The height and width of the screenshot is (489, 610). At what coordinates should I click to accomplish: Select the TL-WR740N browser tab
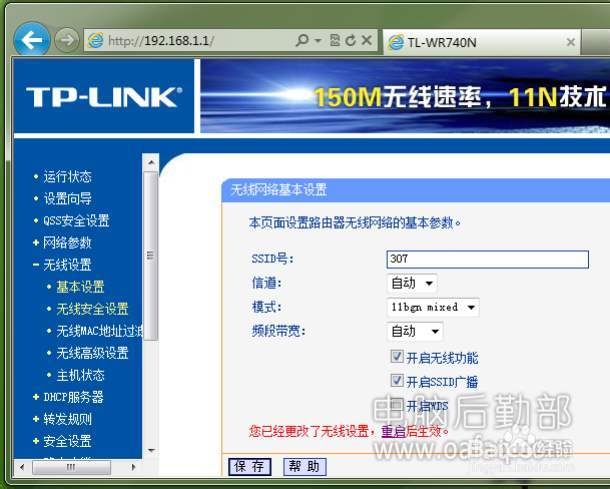coord(482,42)
